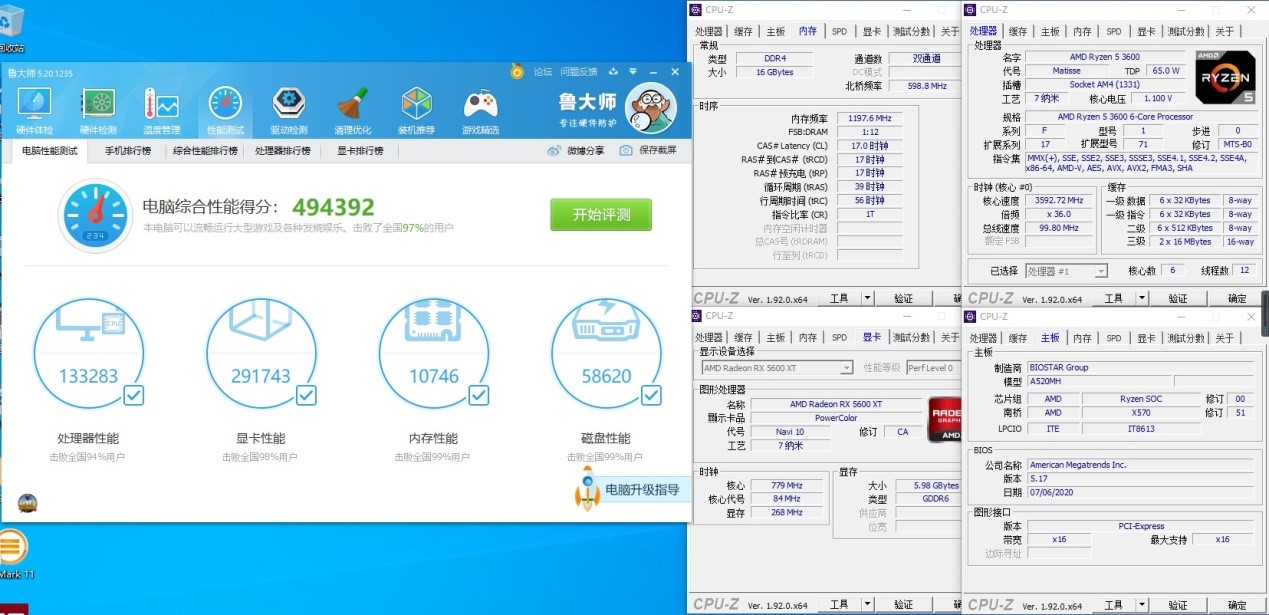Open 工具 dropdown arrow in memory CPU-Z window

click(867, 298)
